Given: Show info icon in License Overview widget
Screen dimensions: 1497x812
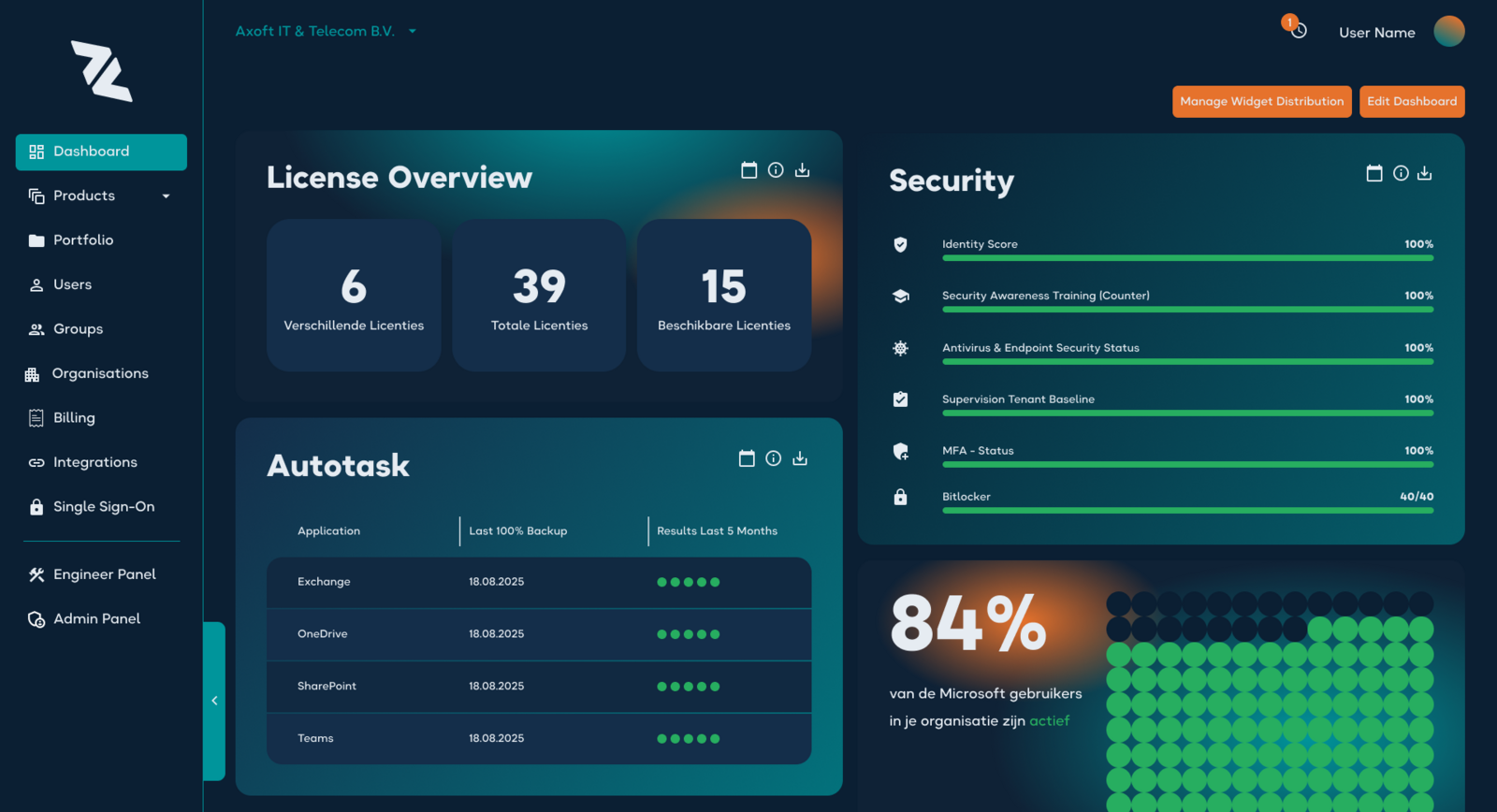Looking at the screenshot, I should coord(776,170).
